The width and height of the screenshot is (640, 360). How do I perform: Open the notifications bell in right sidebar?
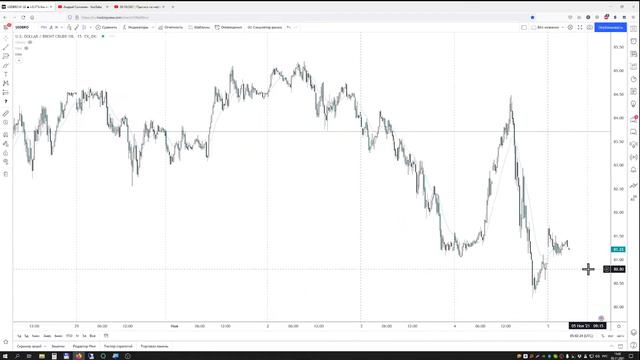pos(633,169)
